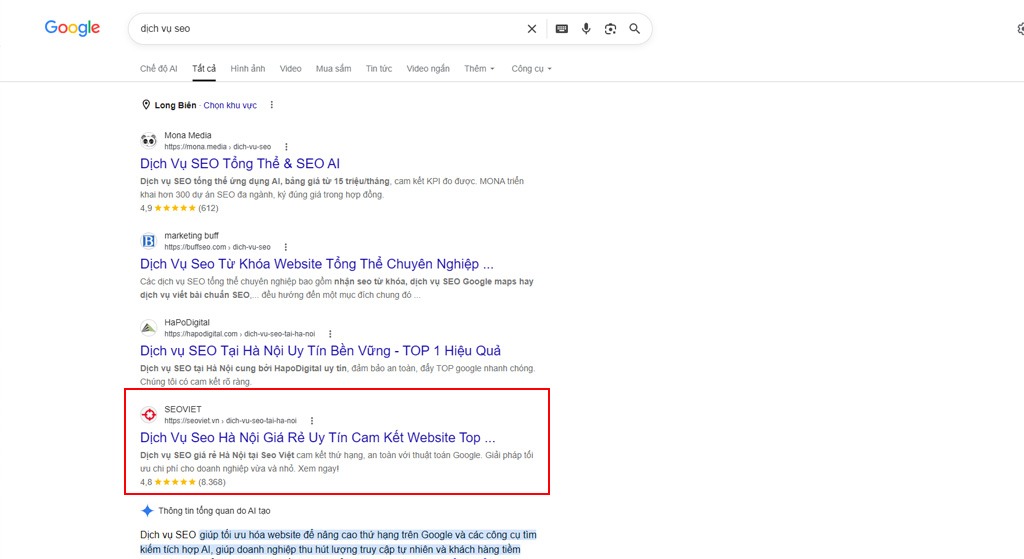Screen dimensions: 1024x559
Task: Click the Google logo
Action: point(72,28)
